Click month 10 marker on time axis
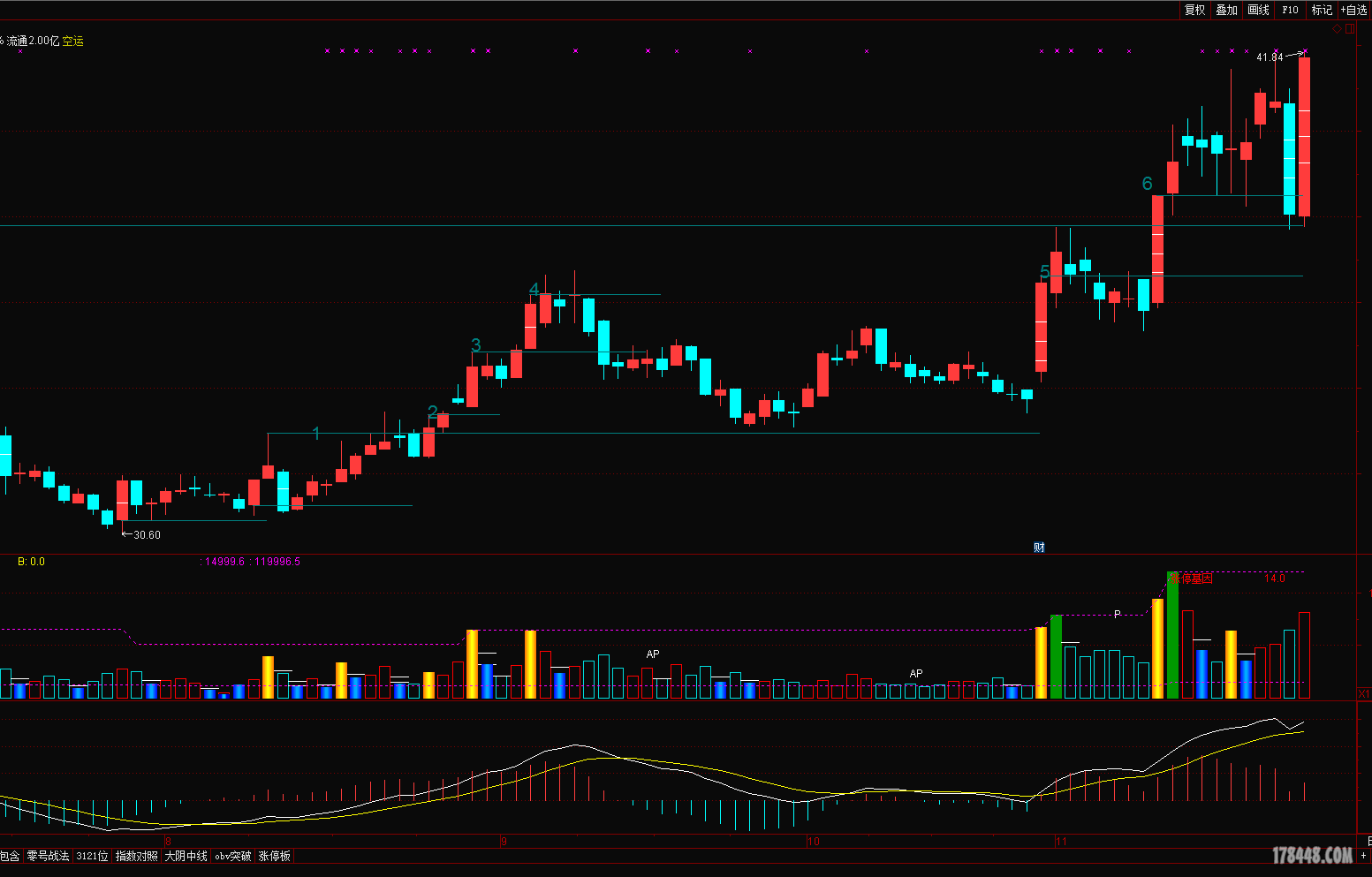 tap(814, 842)
